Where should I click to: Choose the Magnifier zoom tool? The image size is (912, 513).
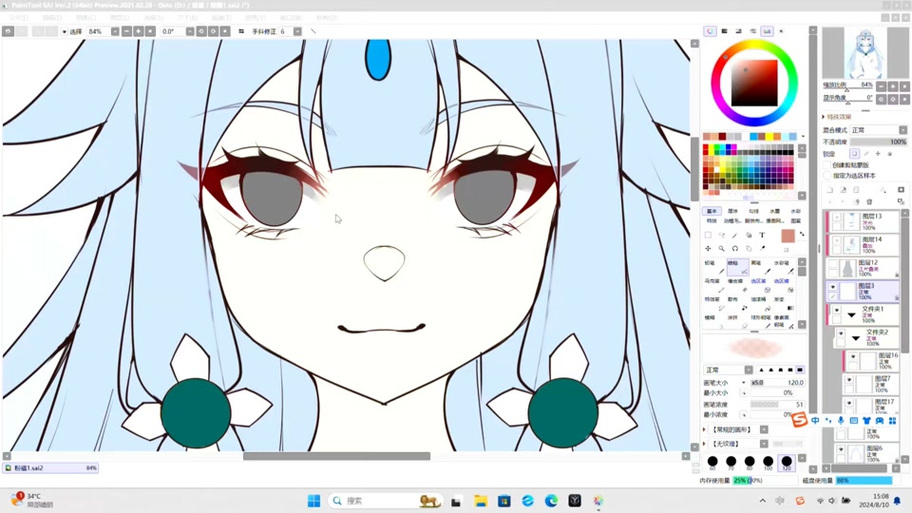(721, 248)
